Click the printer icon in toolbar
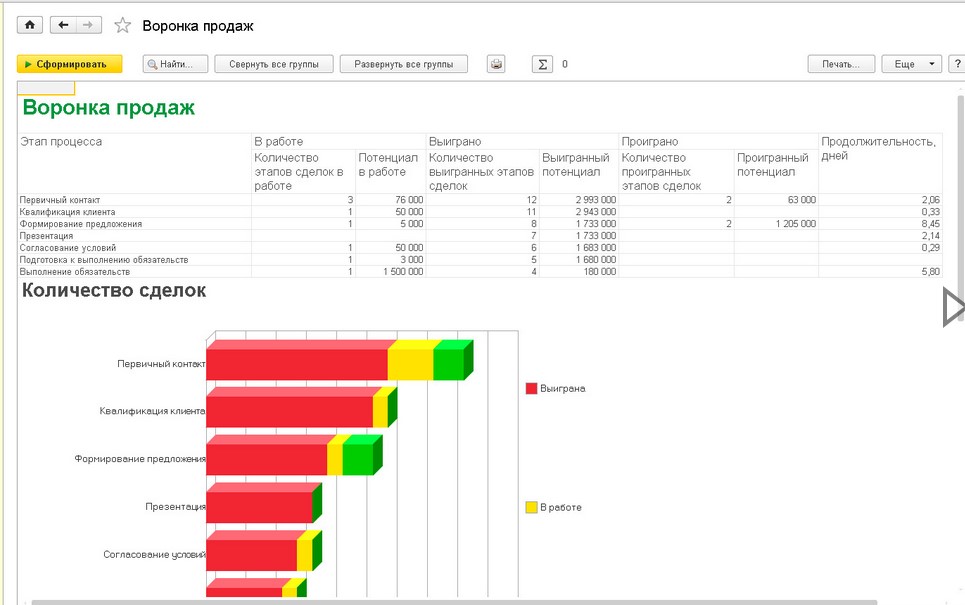Image resolution: width=965 pixels, height=605 pixels. (496, 64)
